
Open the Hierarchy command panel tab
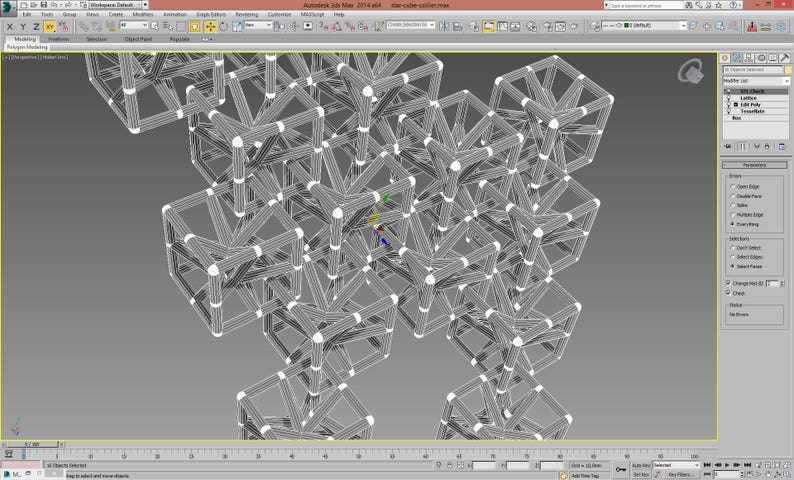click(x=748, y=58)
